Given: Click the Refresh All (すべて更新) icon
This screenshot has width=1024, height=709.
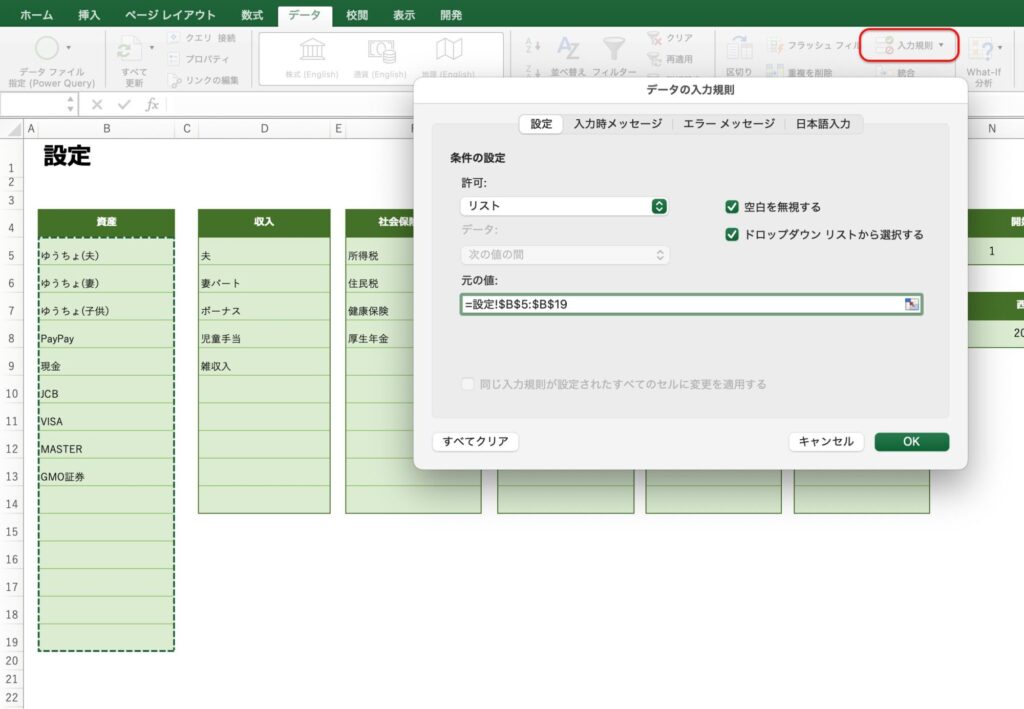Looking at the screenshot, I should point(130,50).
